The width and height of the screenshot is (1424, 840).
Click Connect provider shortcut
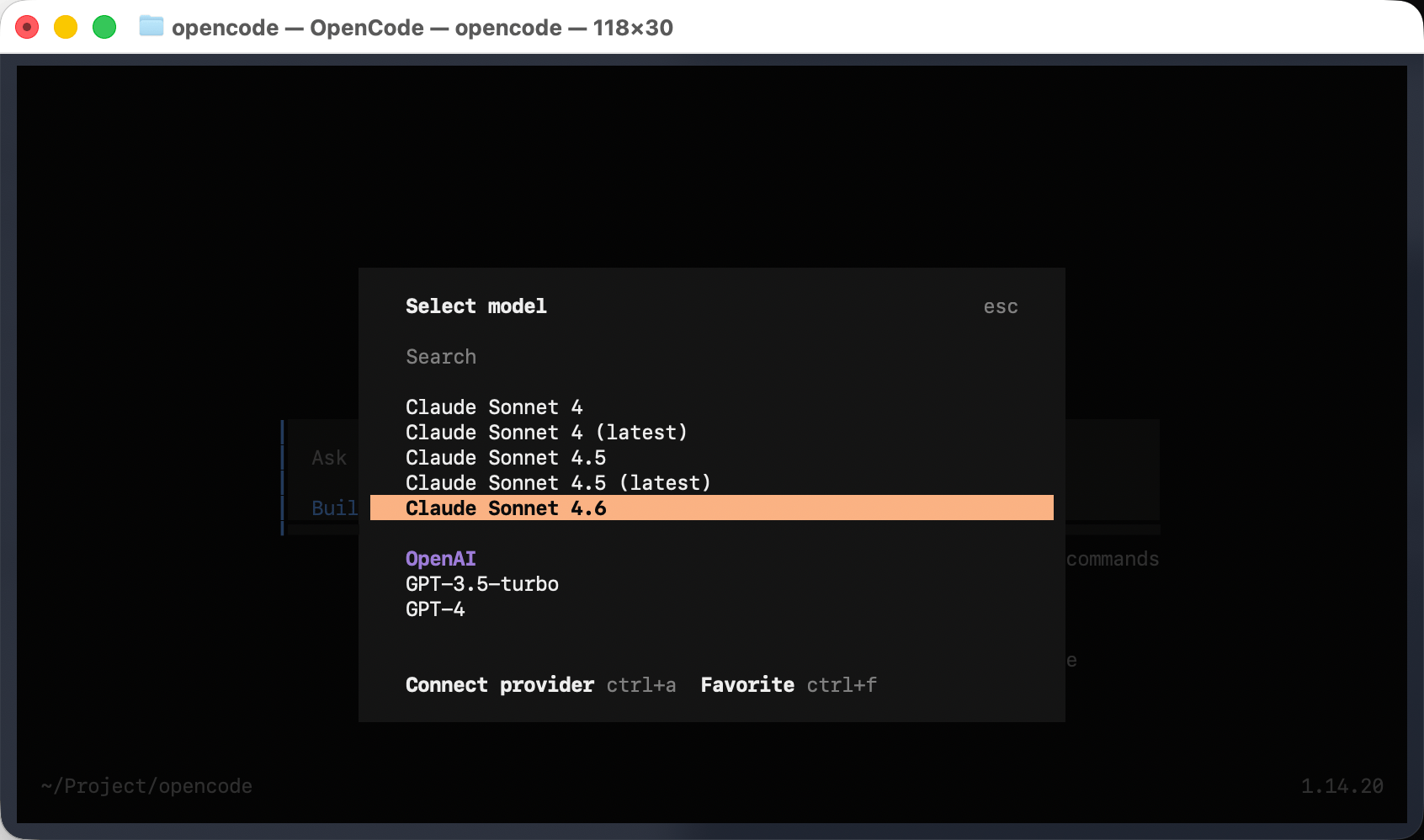click(x=540, y=685)
